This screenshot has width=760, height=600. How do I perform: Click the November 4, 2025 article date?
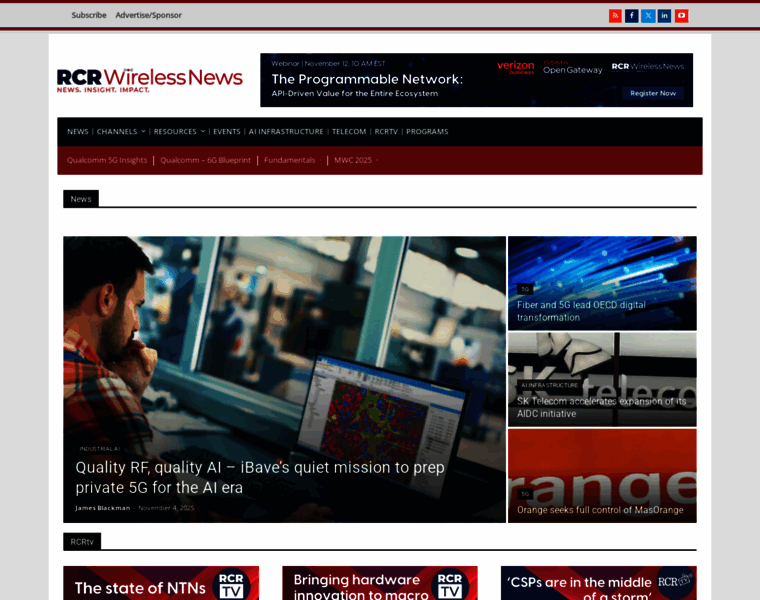(166, 508)
